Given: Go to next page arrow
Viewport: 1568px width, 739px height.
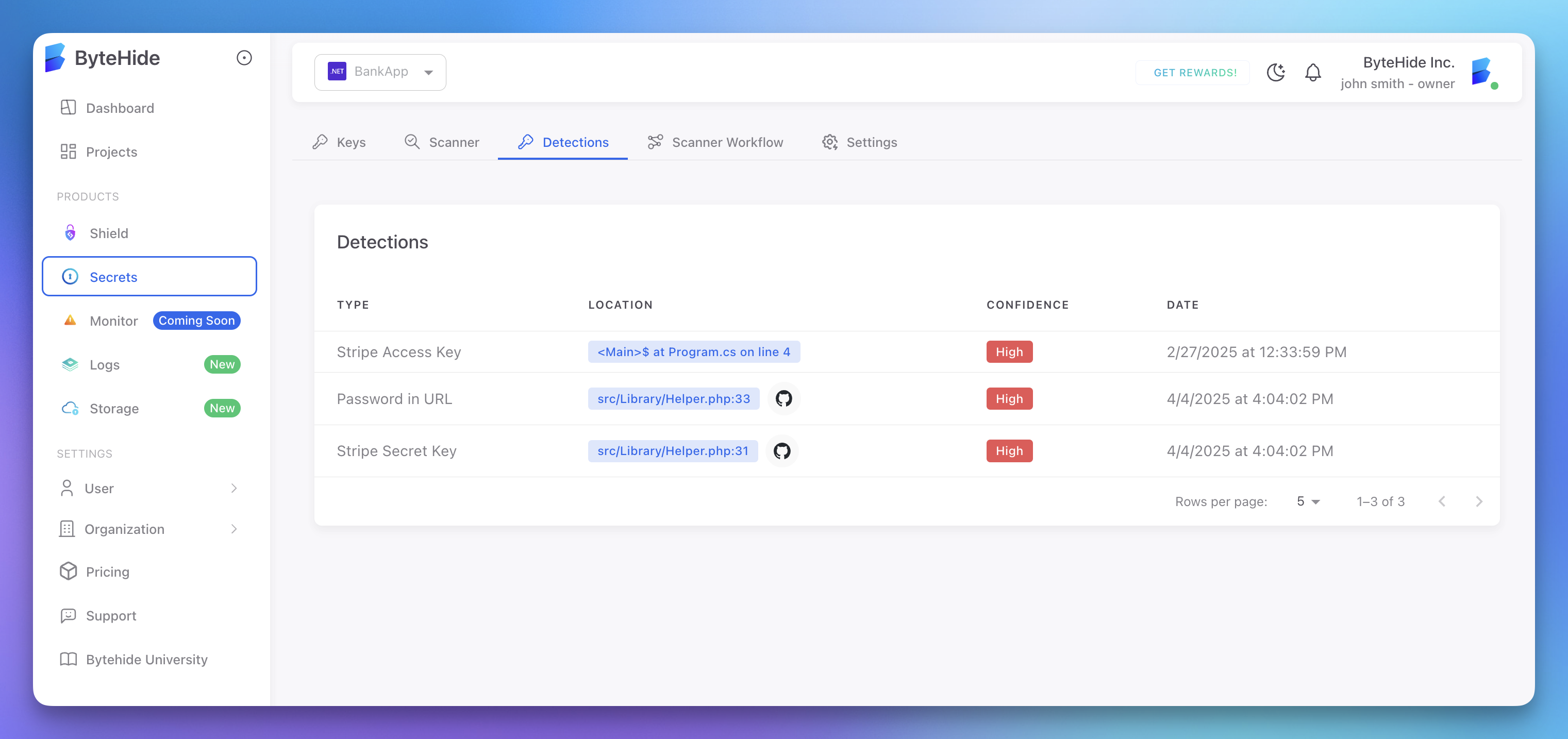Looking at the screenshot, I should point(1478,501).
